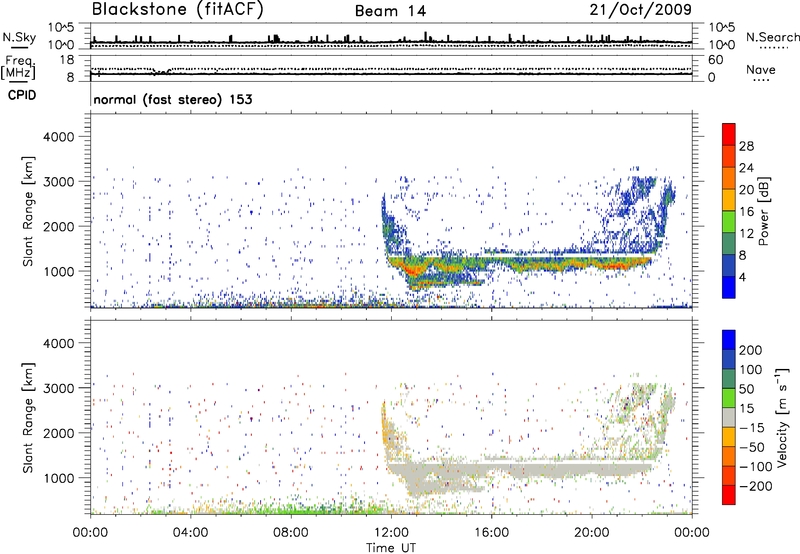The height and width of the screenshot is (554, 800).
Task: Click the '4000' tick on the power panel
Action: click(59, 137)
